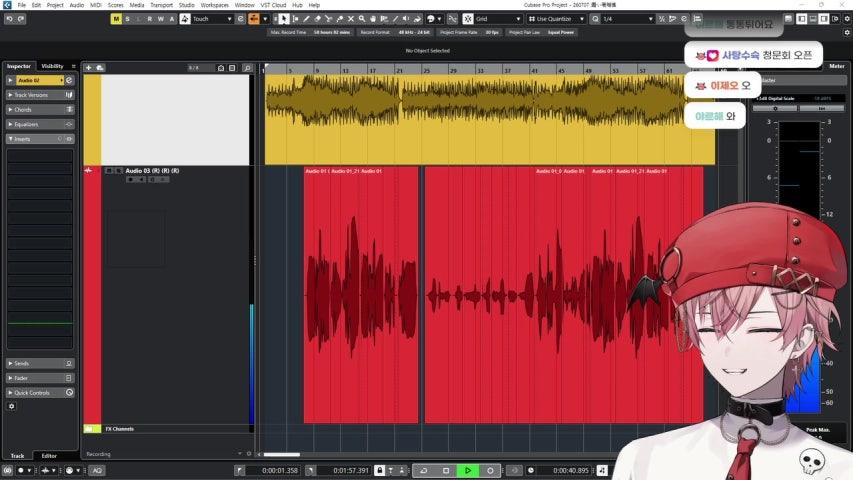
Task: Select the Split scissors tool
Action: pyautogui.click(x=329, y=19)
